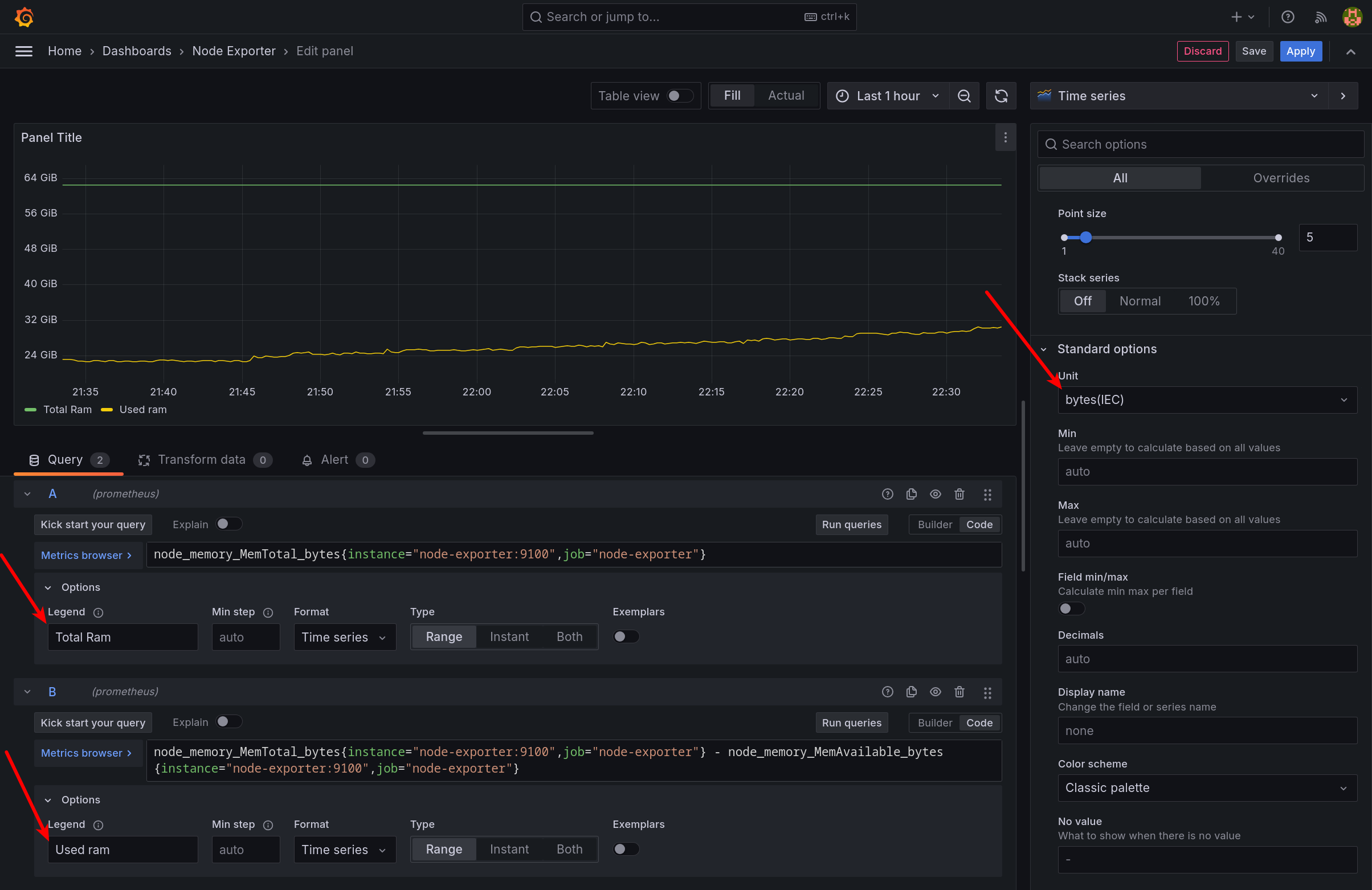Open the hamburger navigation menu
This screenshot has width=1372, height=890.
tap(23, 51)
